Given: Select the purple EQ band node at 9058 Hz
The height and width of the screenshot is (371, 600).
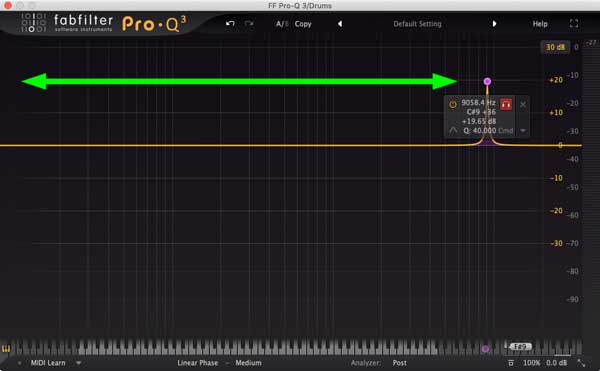Looking at the screenshot, I should 487,81.
